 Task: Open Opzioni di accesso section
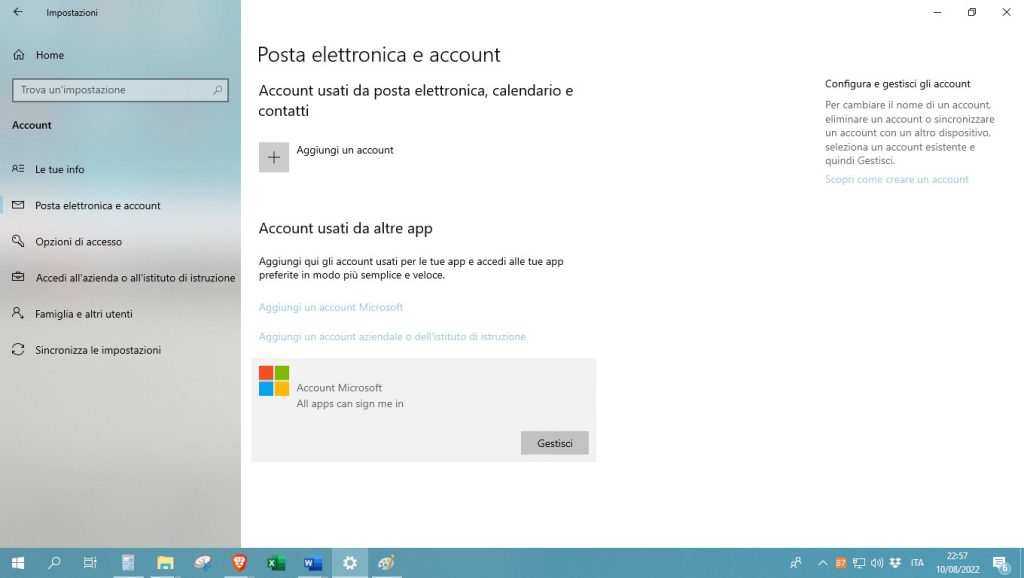tap(78, 242)
